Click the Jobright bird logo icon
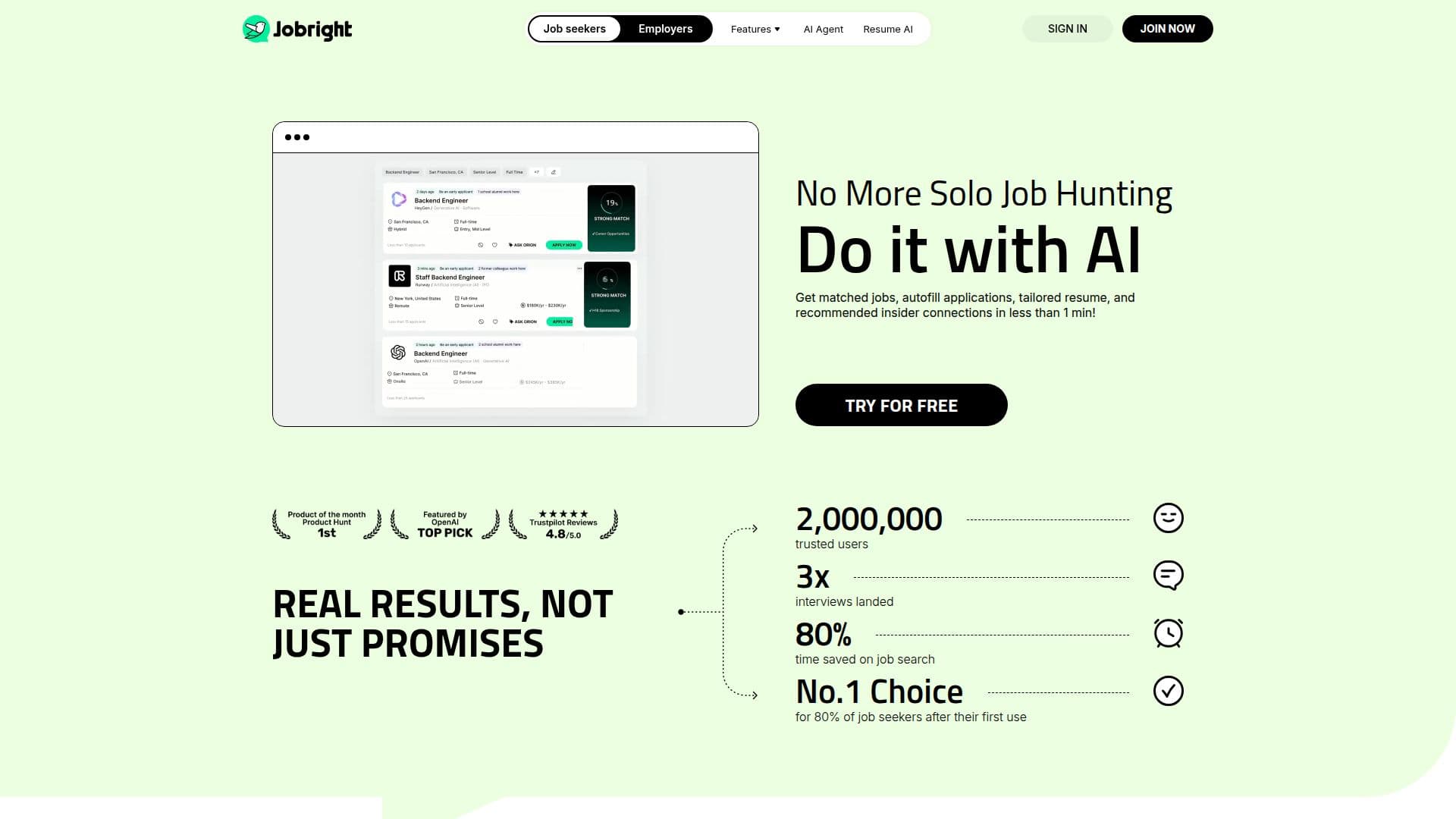1456x819 pixels. [x=256, y=29]
